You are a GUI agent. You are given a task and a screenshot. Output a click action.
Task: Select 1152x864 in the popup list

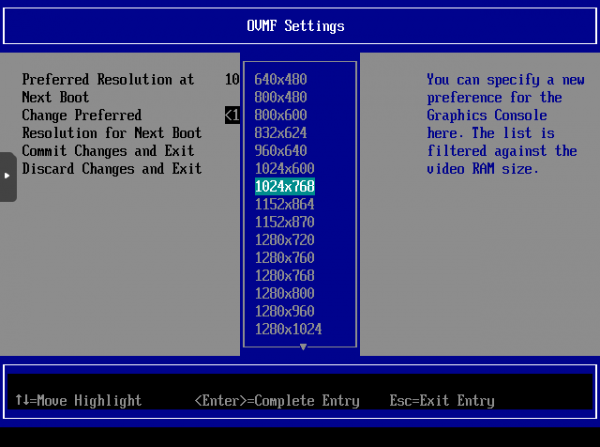[x=284, y=204]
